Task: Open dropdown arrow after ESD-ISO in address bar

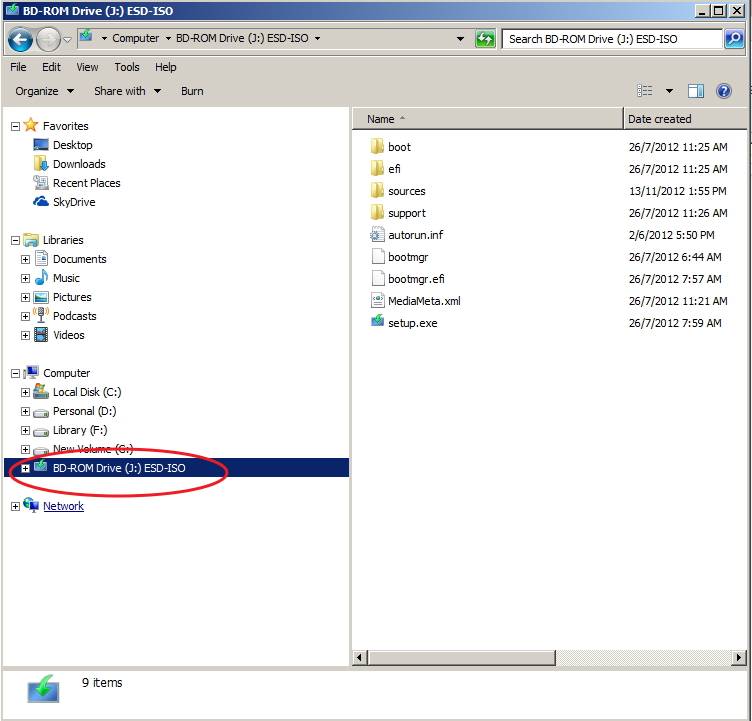Action: tap(317, 38)
